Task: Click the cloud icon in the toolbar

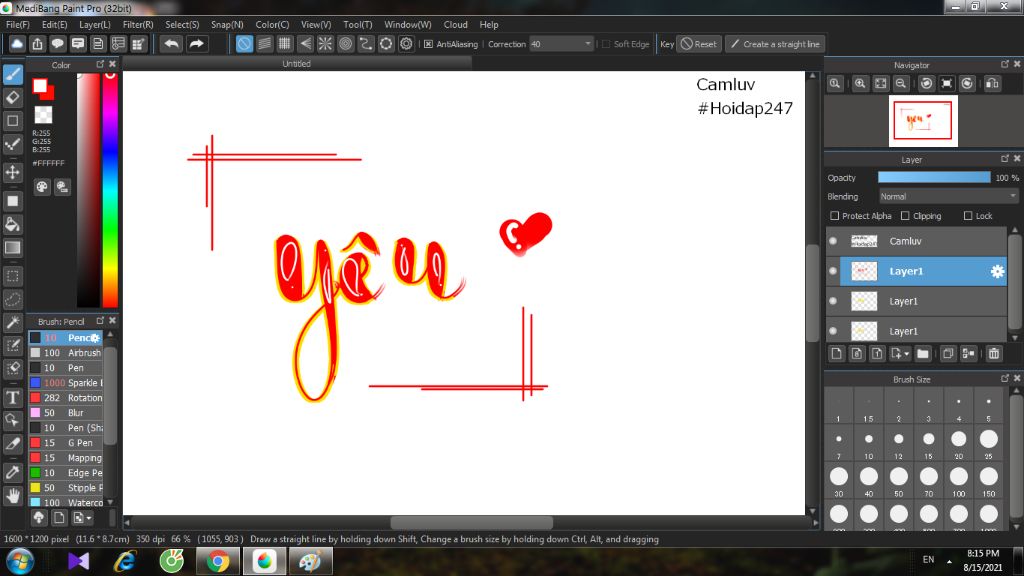Action: click(x=17, y=44)
